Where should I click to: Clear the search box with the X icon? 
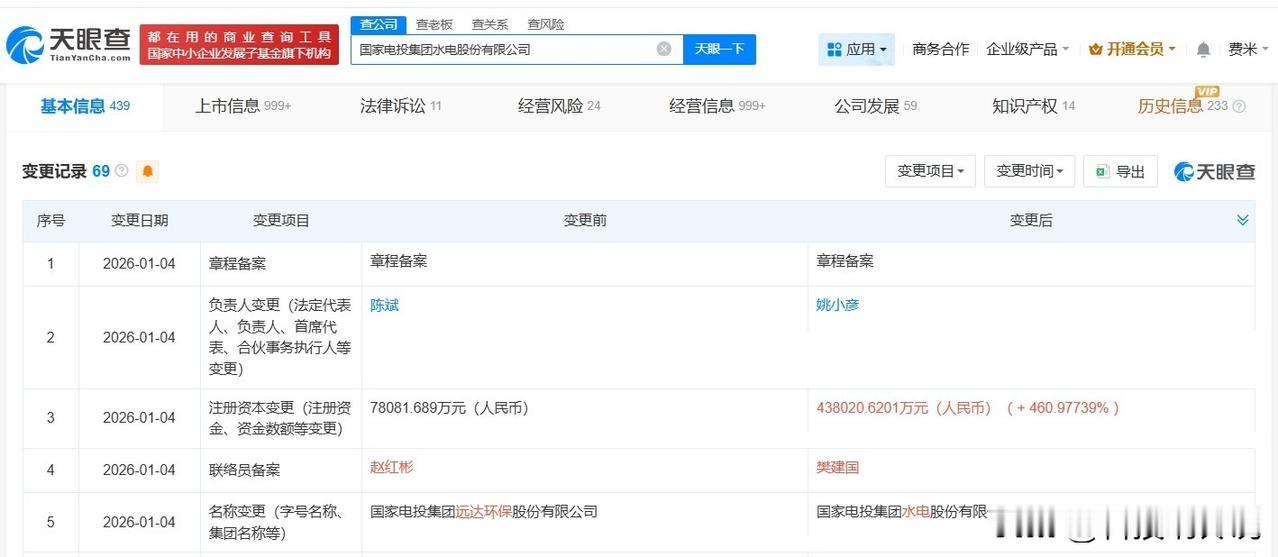tap(664, 49)
